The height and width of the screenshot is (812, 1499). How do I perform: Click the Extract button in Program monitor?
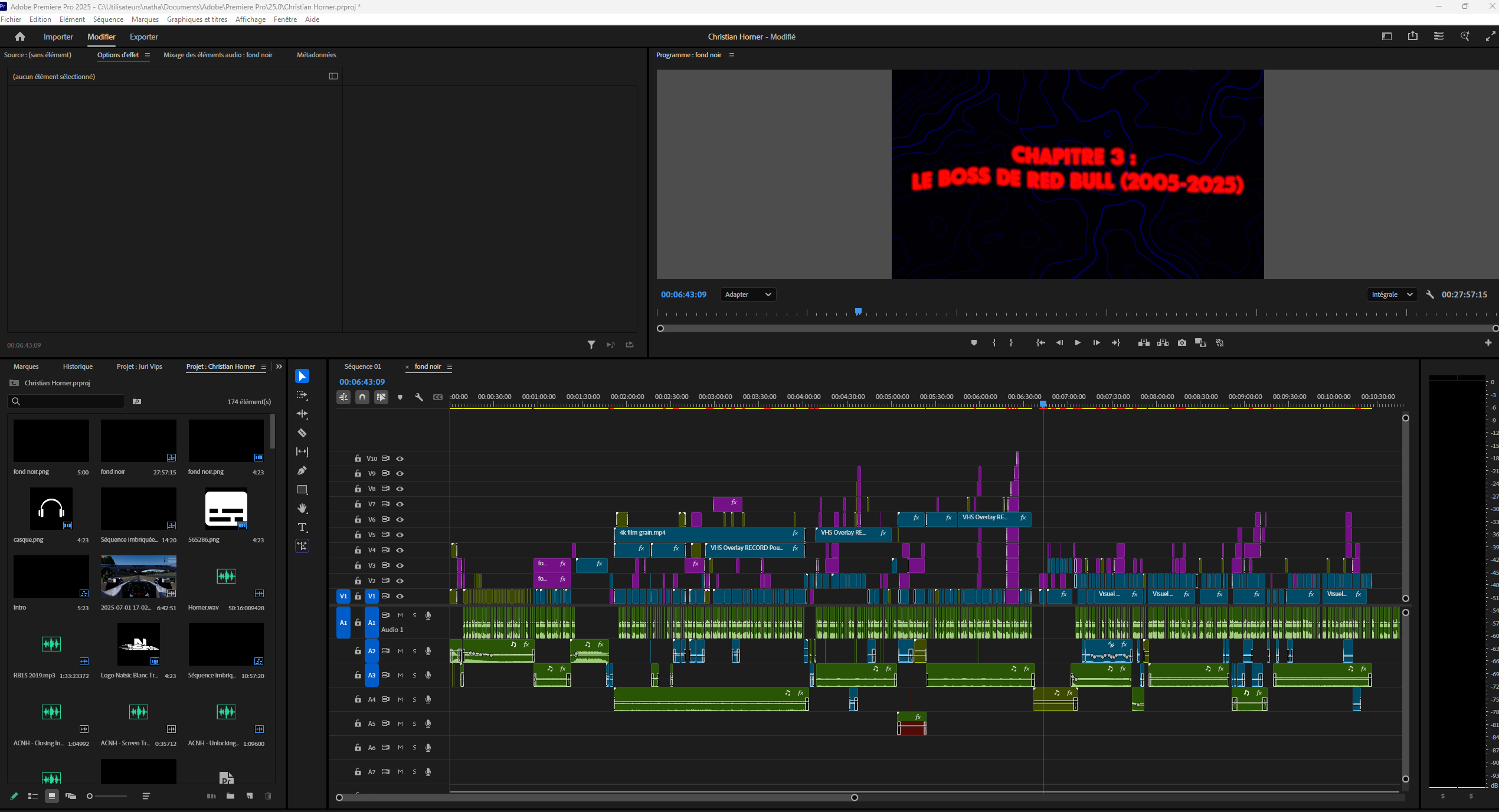point(1163,343)
